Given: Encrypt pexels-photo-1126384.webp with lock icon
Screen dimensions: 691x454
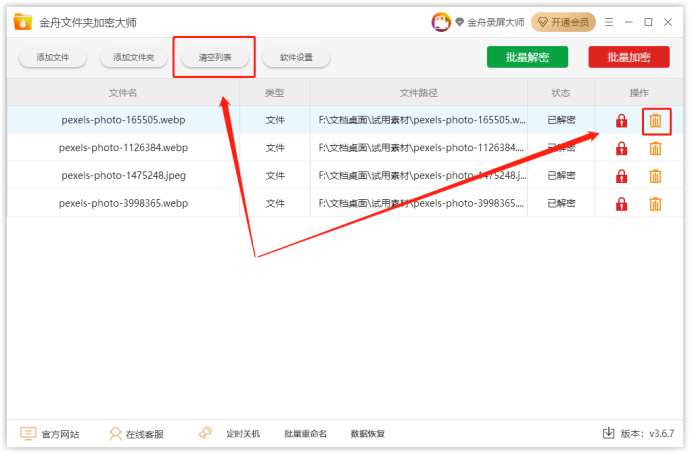Looking at the screenshot, I should [621, 149].
